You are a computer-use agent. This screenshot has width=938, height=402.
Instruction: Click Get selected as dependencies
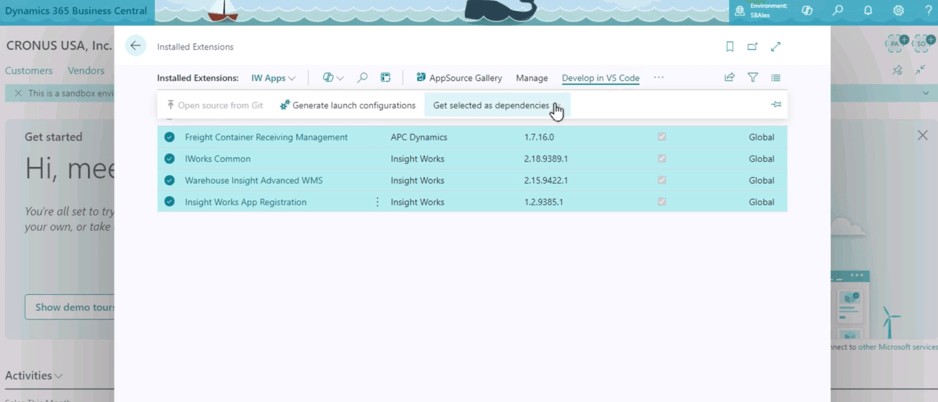pyautogui.click(x=497, y=105)
